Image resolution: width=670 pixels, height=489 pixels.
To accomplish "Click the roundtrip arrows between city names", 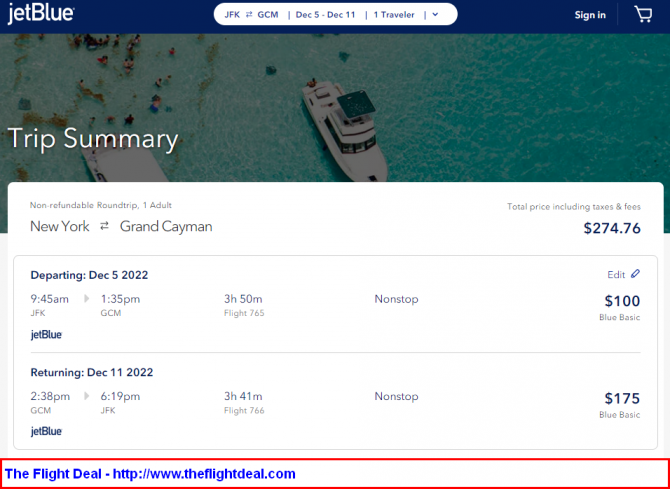I will point(105,226).
